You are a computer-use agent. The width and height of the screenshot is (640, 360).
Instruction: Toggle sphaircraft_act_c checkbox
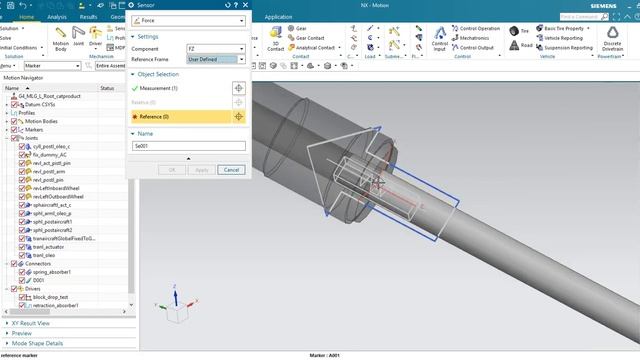[x=22, y=205]
